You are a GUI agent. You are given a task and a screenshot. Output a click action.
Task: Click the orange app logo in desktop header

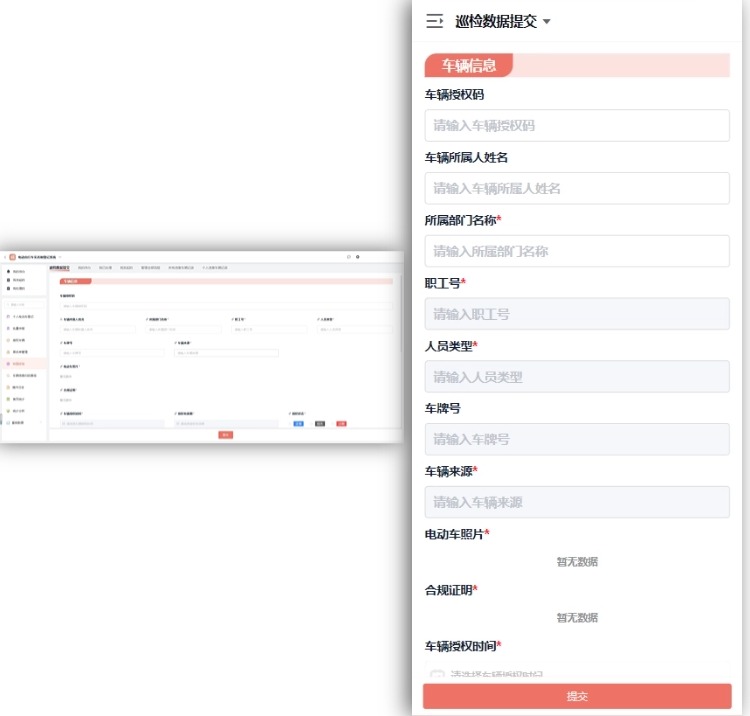(x=12, y=257)
